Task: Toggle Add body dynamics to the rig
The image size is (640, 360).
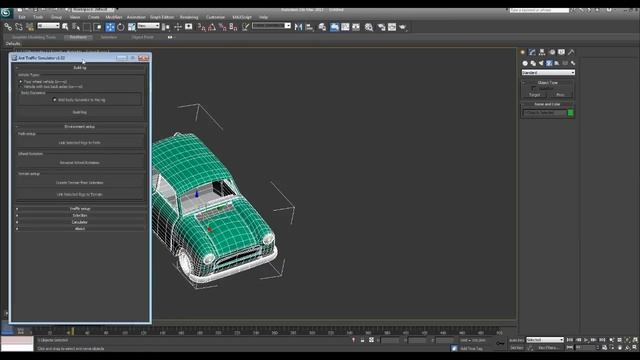Action: pos(55,100)
